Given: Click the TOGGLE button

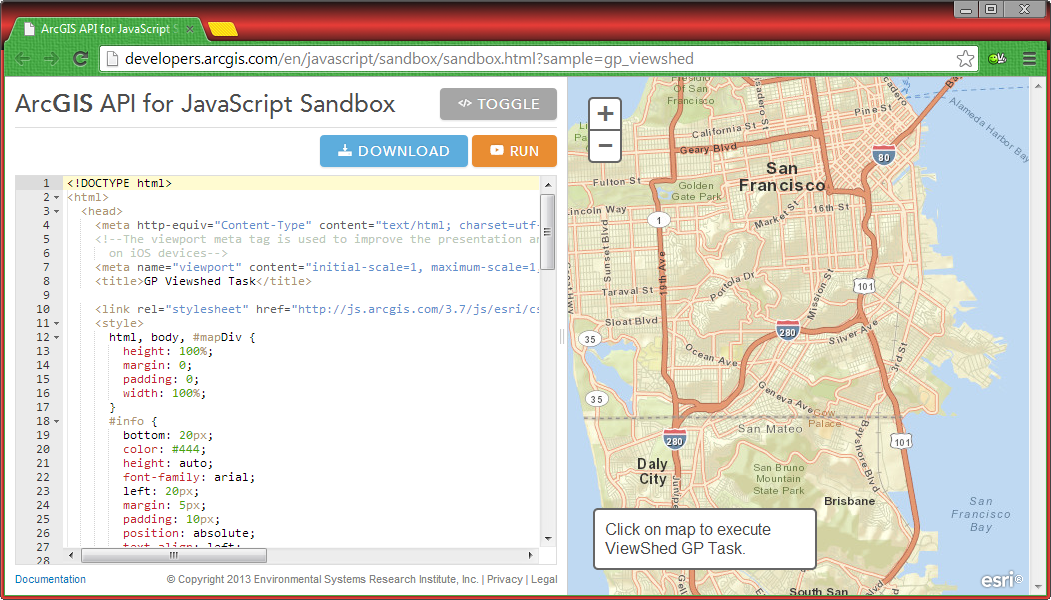Looking at the screenshot, I should pyautogui.click(x=498, y=104).
